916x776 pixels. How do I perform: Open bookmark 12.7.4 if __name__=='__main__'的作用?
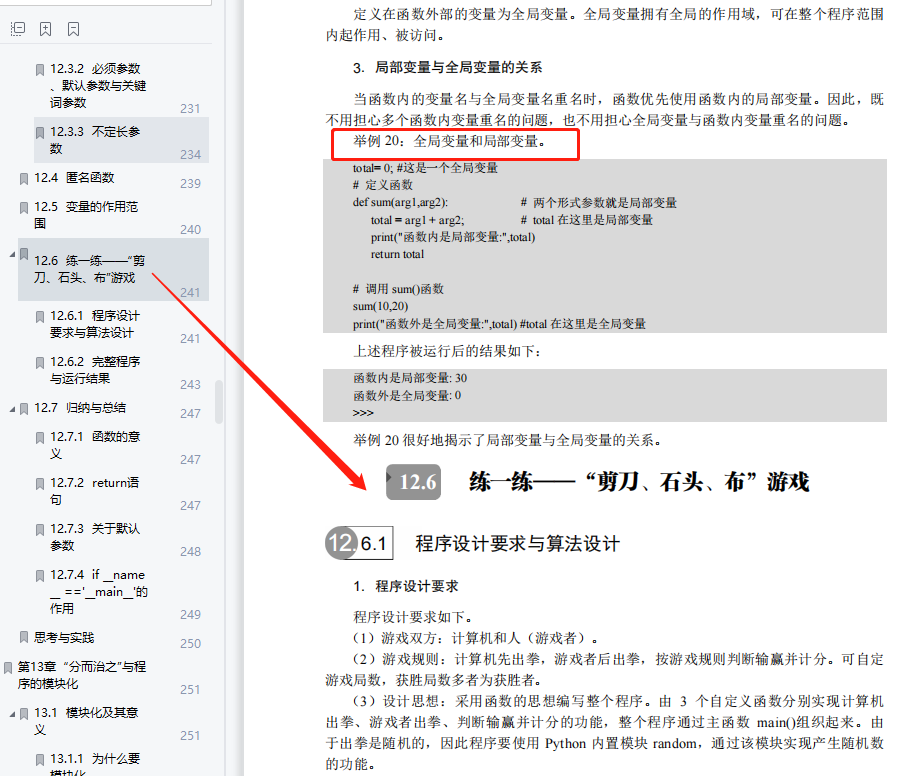[99, 591]
